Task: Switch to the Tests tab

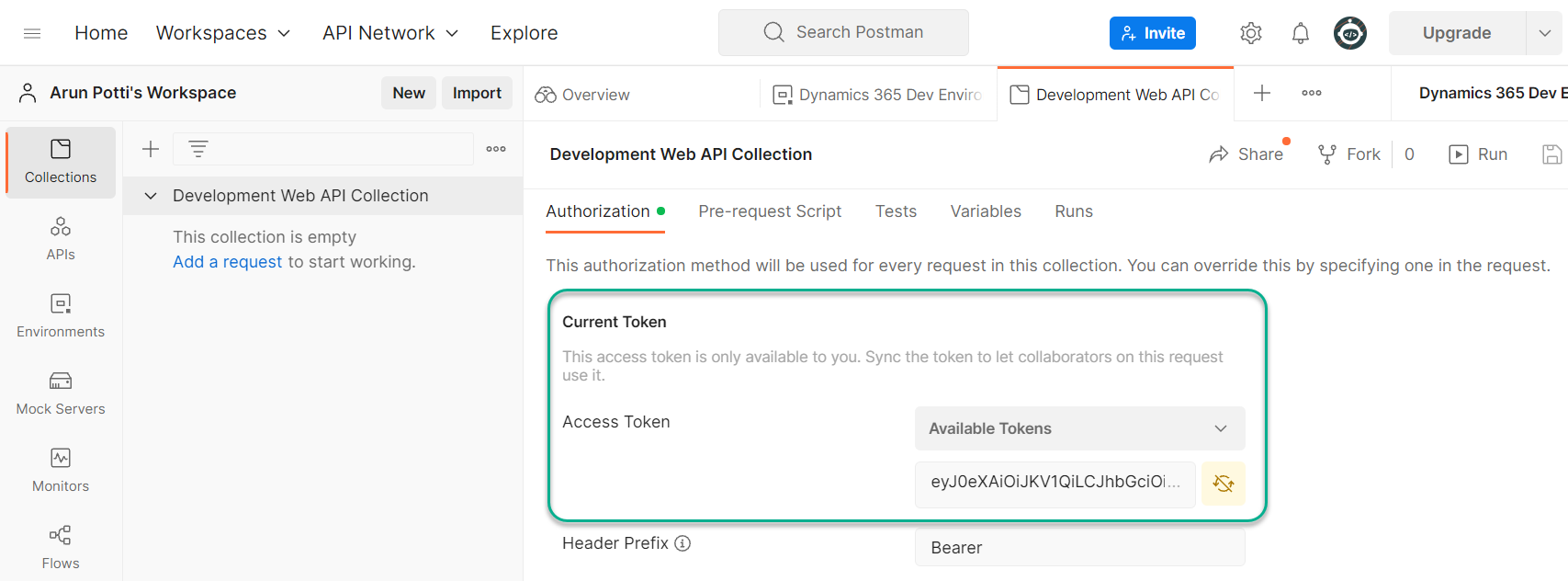Action: [x=896, y=211]
